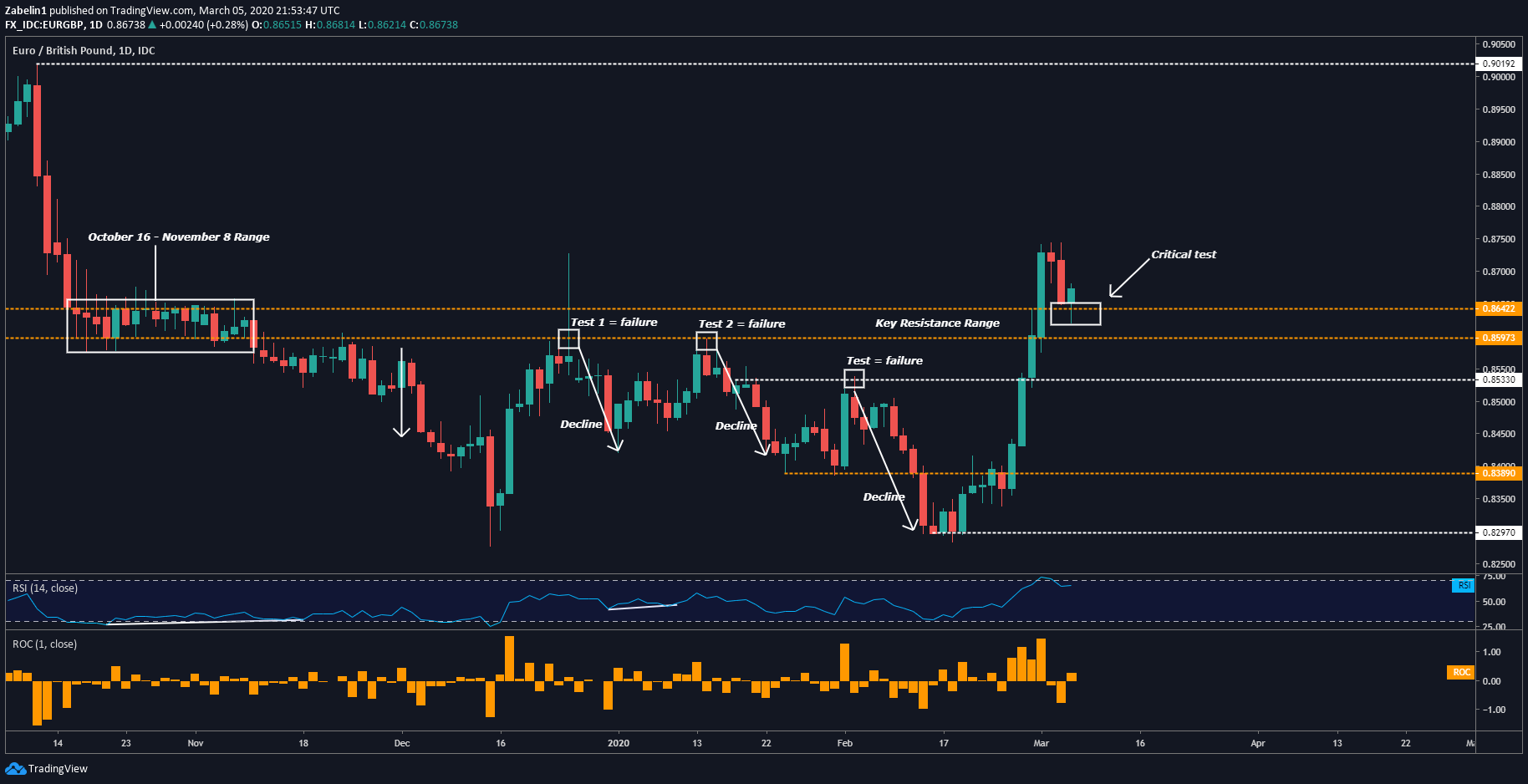1528x784 pixels.
Task: Select the 0.85973 orange price label
Action: (1499, 338)
